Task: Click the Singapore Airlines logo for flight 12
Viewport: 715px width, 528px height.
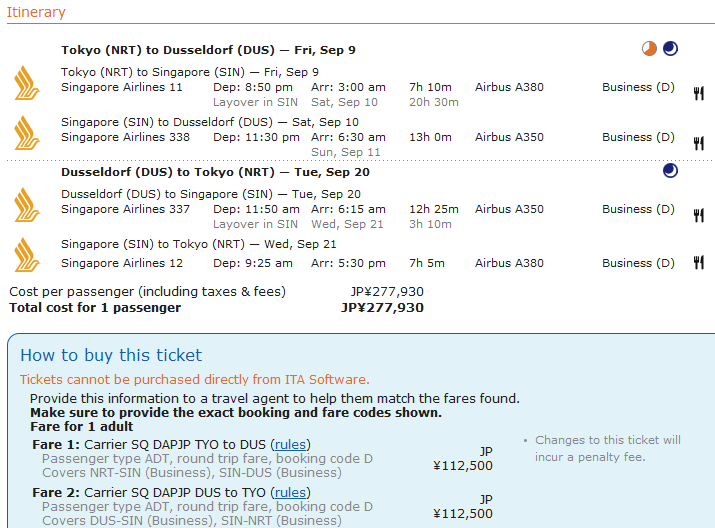Action: [26, 254]
